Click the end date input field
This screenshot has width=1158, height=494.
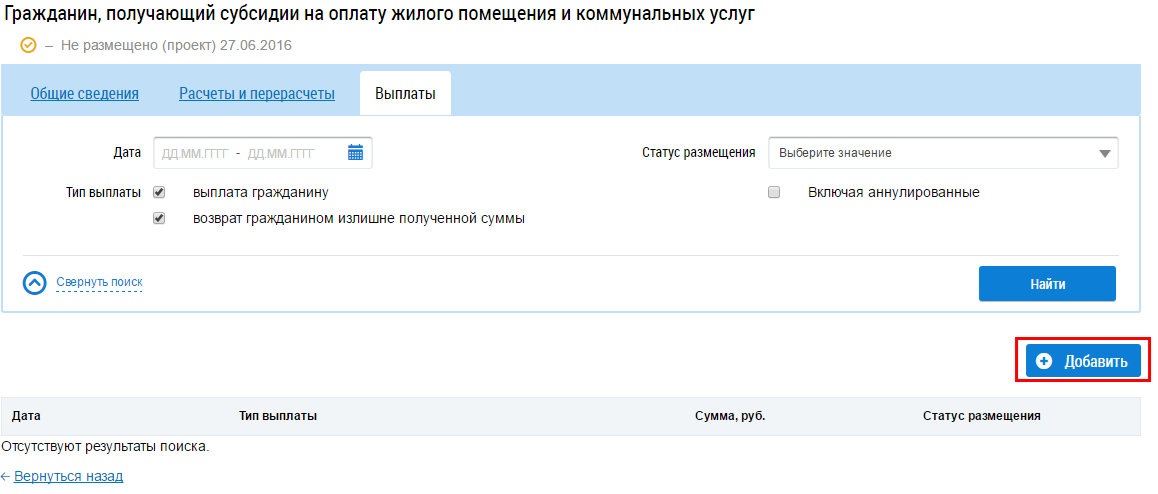(281, 153)
